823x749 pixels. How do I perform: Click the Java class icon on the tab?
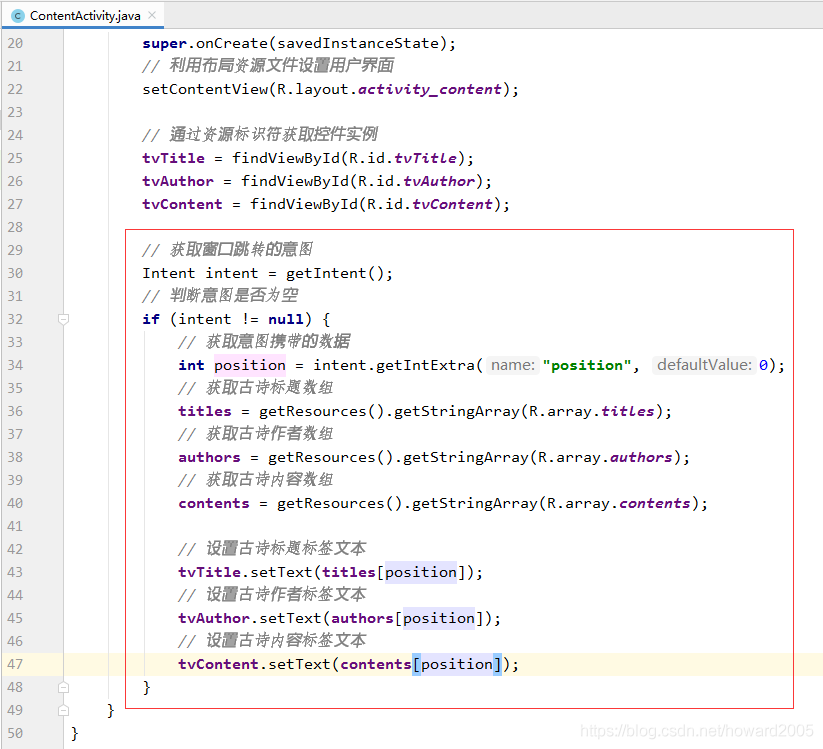[17, 16]
